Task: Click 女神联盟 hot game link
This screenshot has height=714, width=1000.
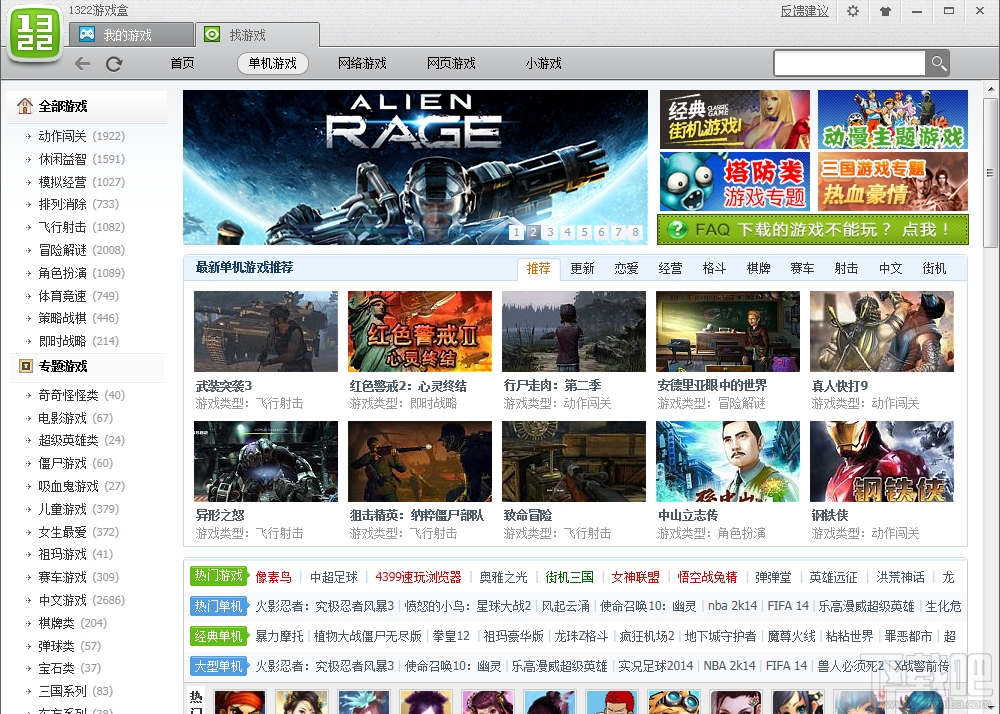Action: [635, 577]
